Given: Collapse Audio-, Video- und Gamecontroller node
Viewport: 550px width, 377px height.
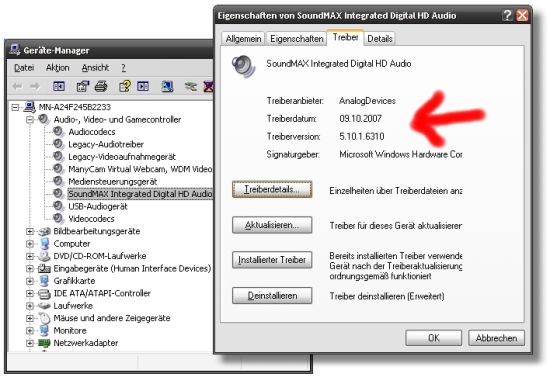Looking at the screenshot, I should tap(30, 120).
